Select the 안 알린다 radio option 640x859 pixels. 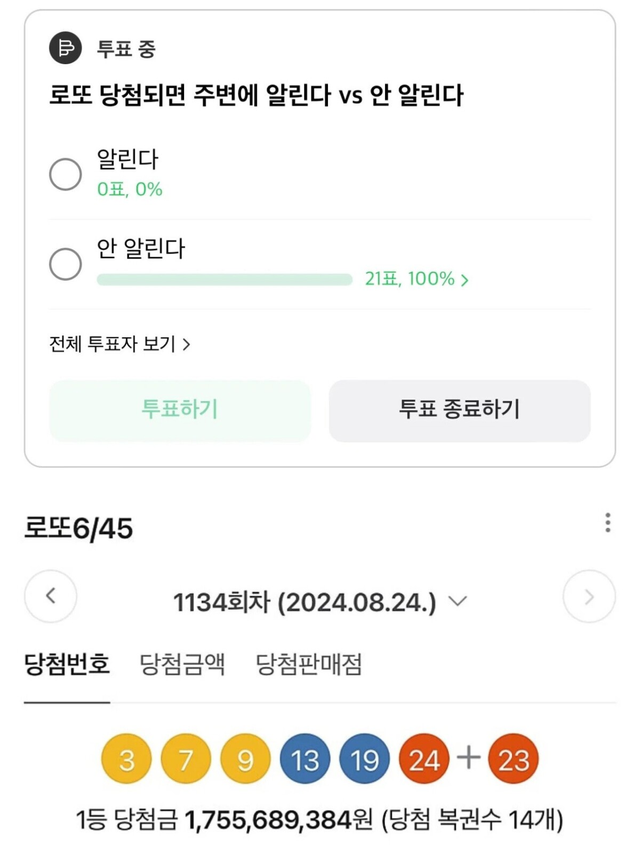point(66,264)
